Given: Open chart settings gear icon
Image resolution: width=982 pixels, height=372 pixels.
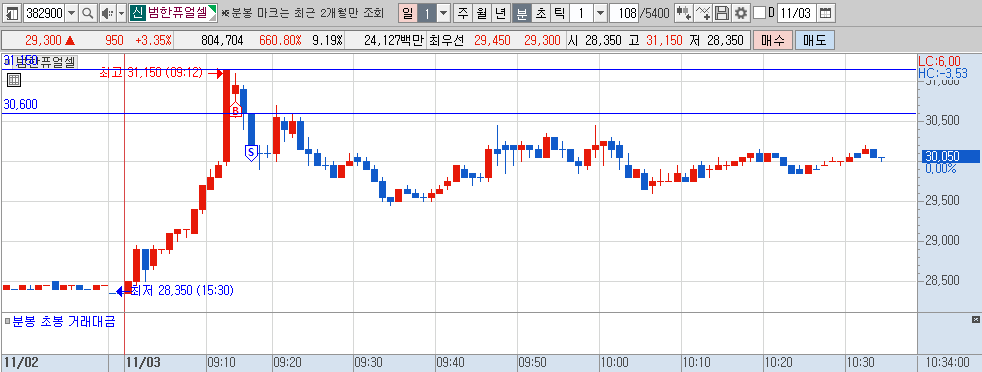Looking at the screenshot, I should (741, 13).
